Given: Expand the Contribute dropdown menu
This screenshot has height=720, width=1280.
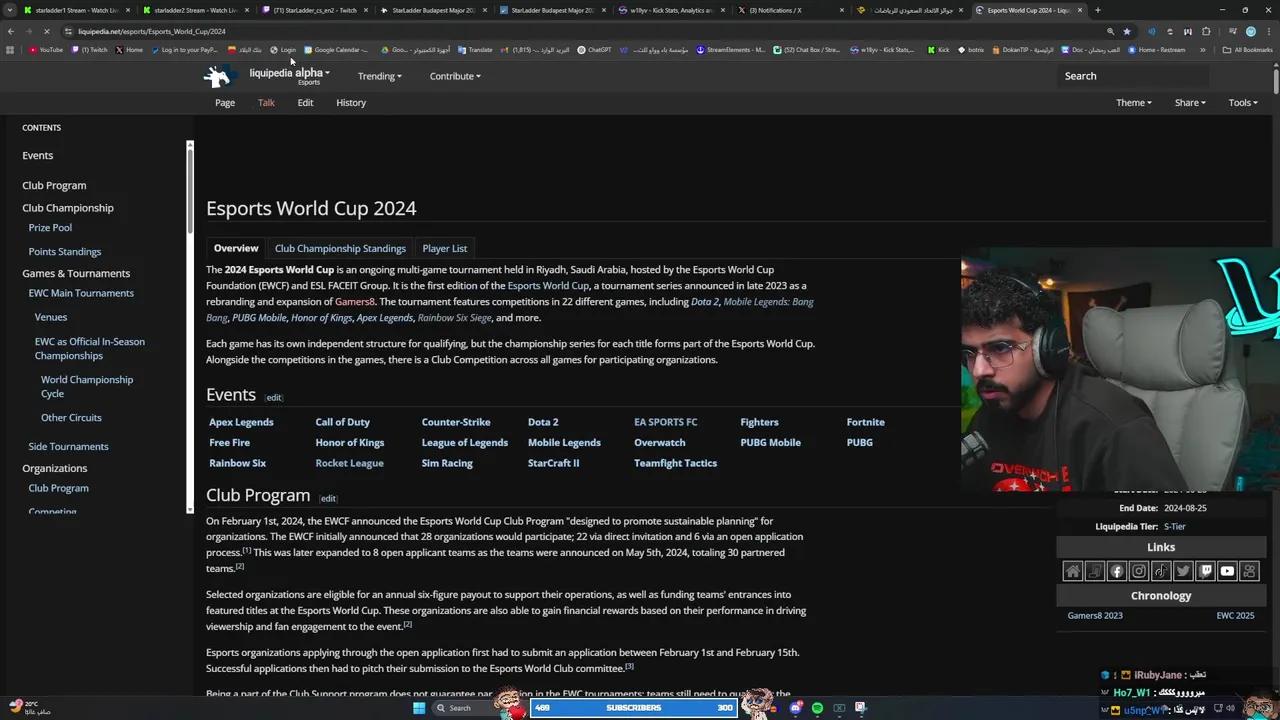Looking at the screenshot, I should coord(455,76).
